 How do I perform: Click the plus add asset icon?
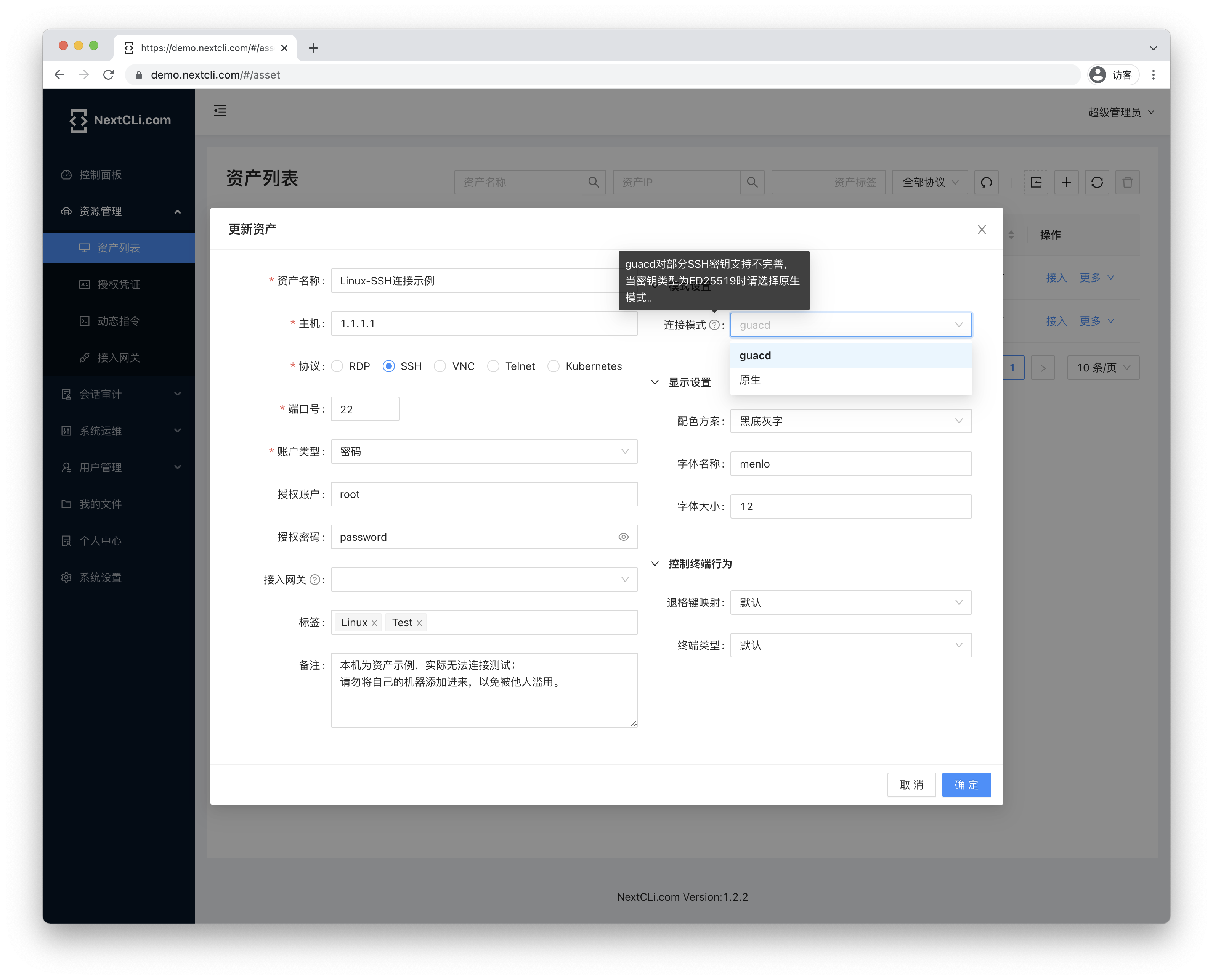pyautogui.click(x=1066, y=182)
